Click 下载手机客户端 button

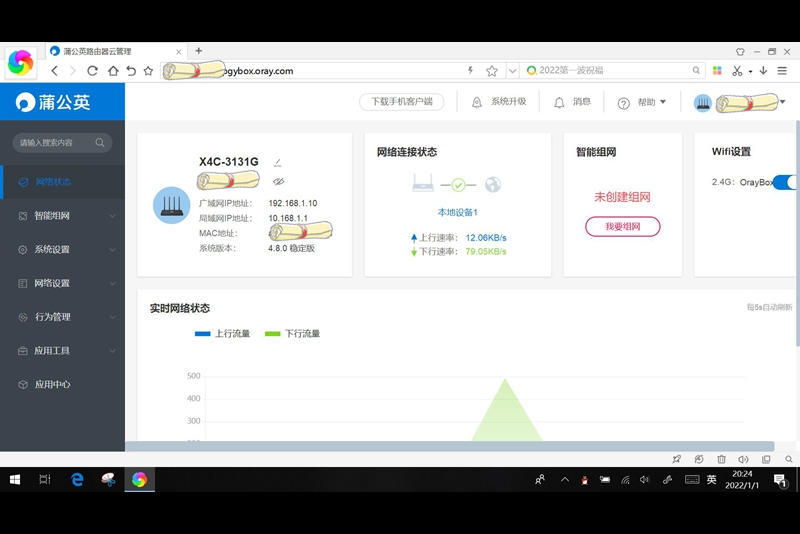(x=402, y=101)
